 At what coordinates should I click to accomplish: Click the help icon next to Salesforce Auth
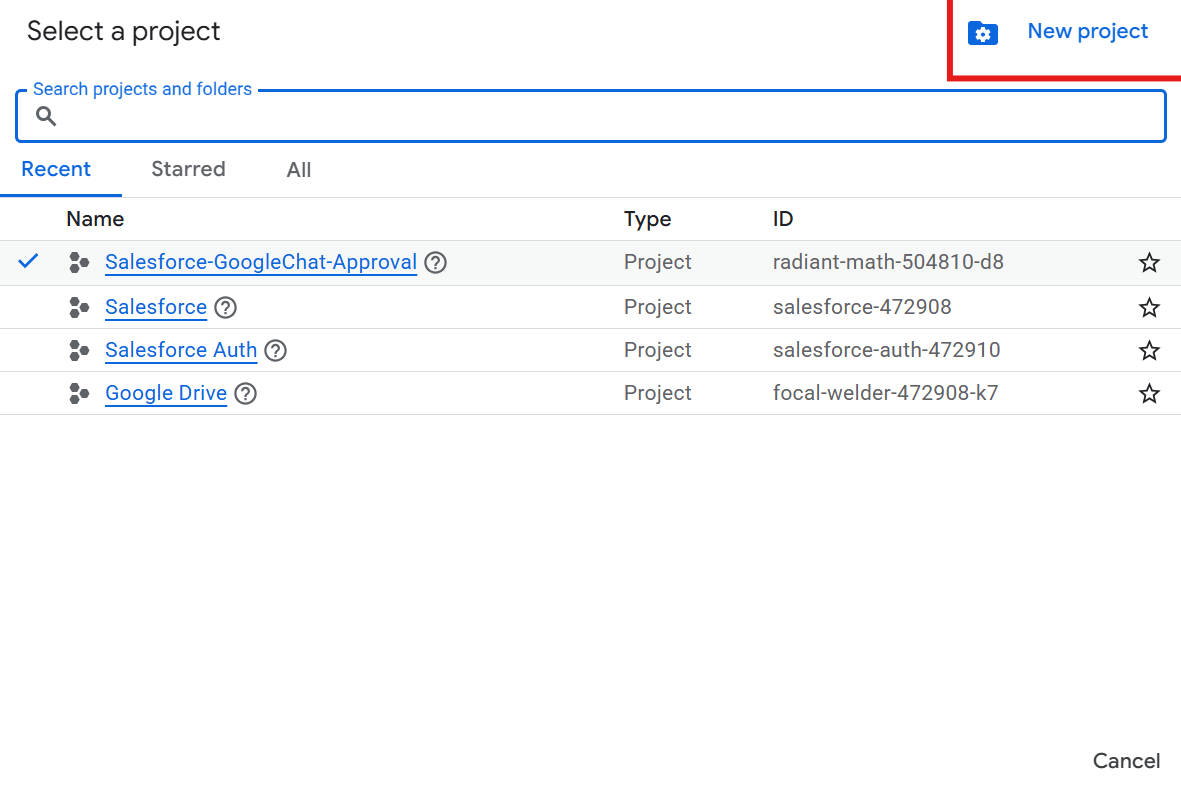[276, 350]
